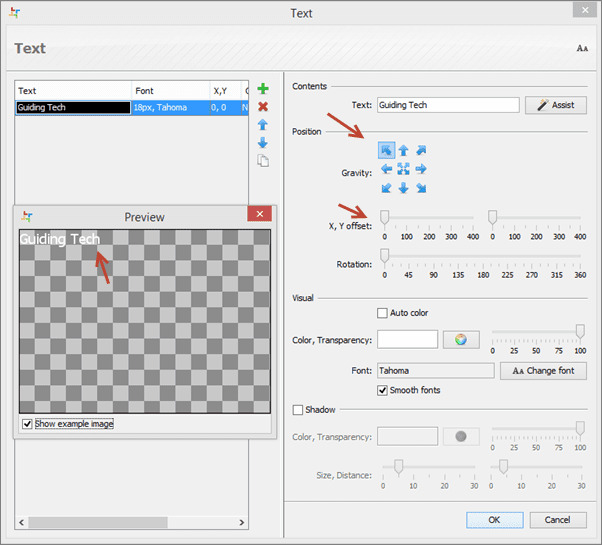Duplicate the selected text entry
This screenshot has height=545, width=602.
[263, 161]
